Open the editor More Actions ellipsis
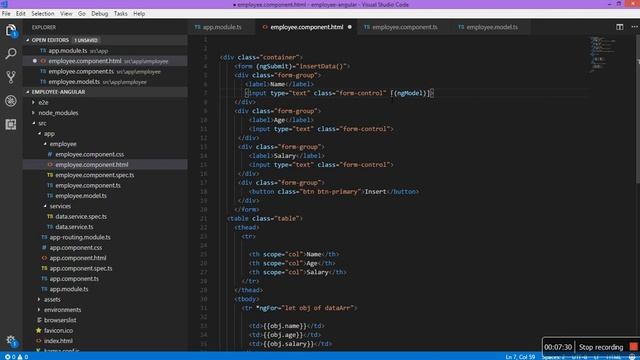This screenshot has width=640, height=360. [x=634, y=27]
